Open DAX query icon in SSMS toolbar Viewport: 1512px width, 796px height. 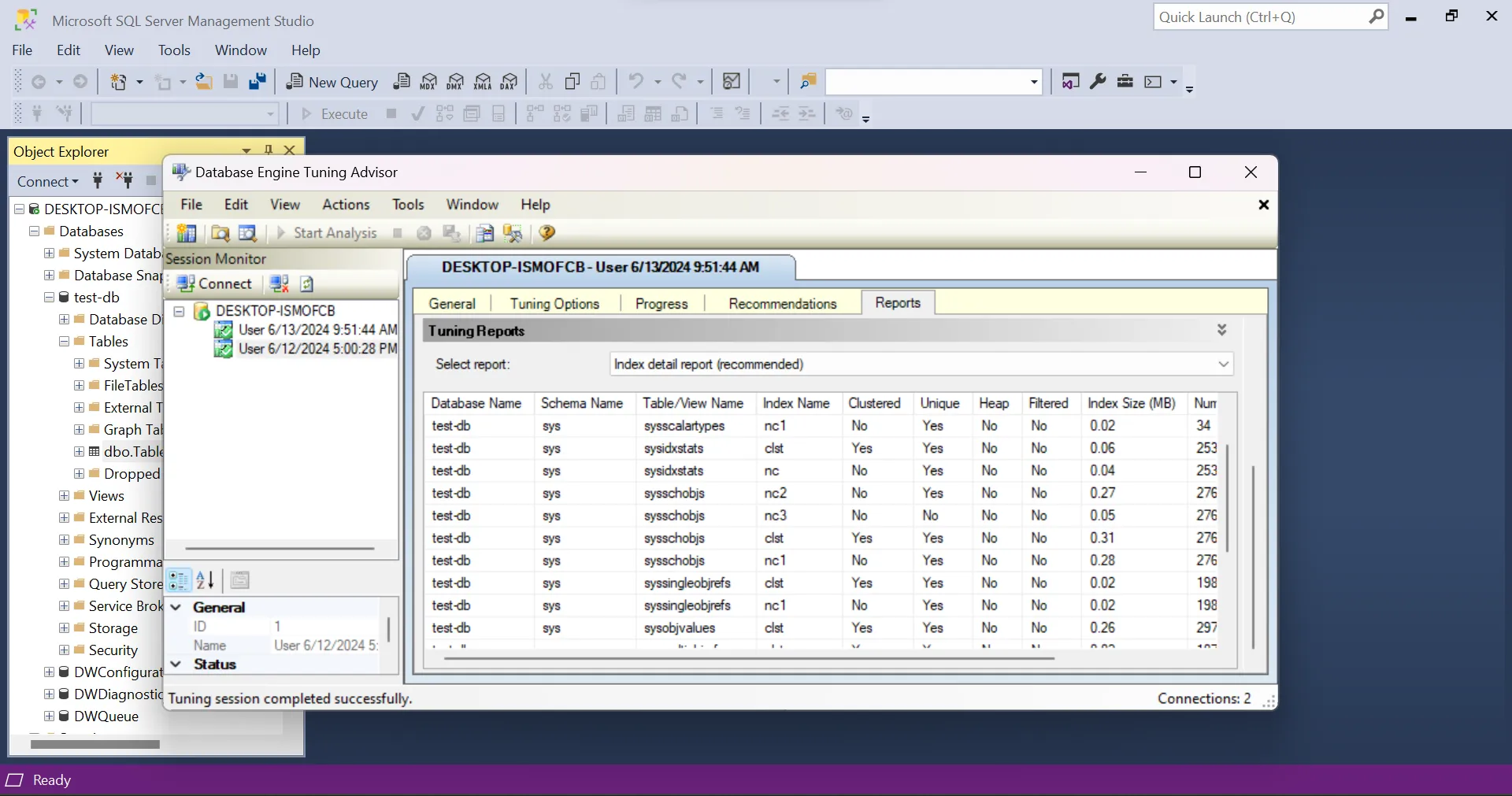tap(510, 82)
